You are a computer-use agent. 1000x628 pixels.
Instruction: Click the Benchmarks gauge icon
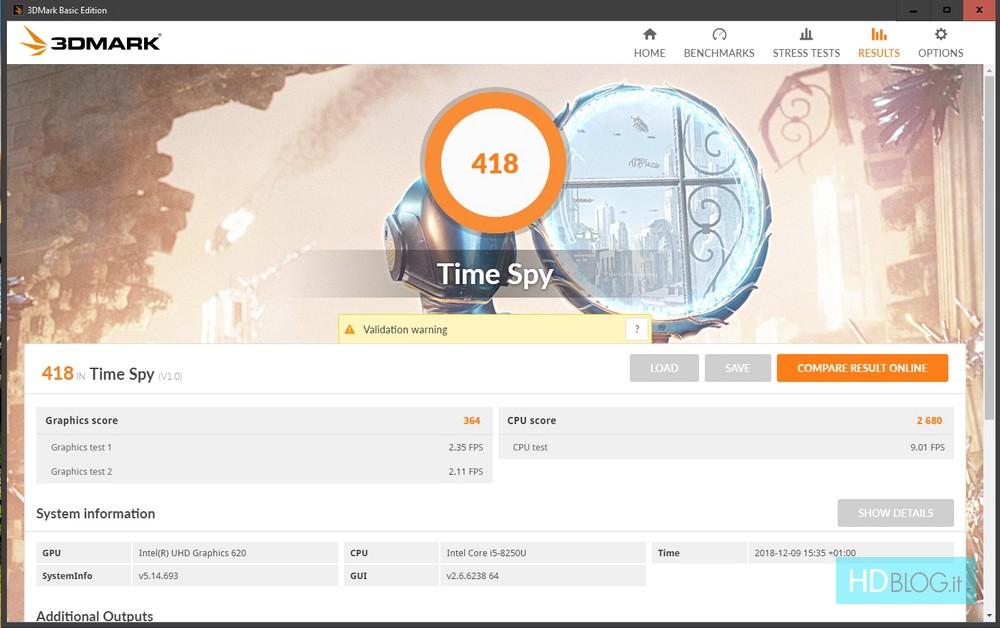(x=719, y=34)
